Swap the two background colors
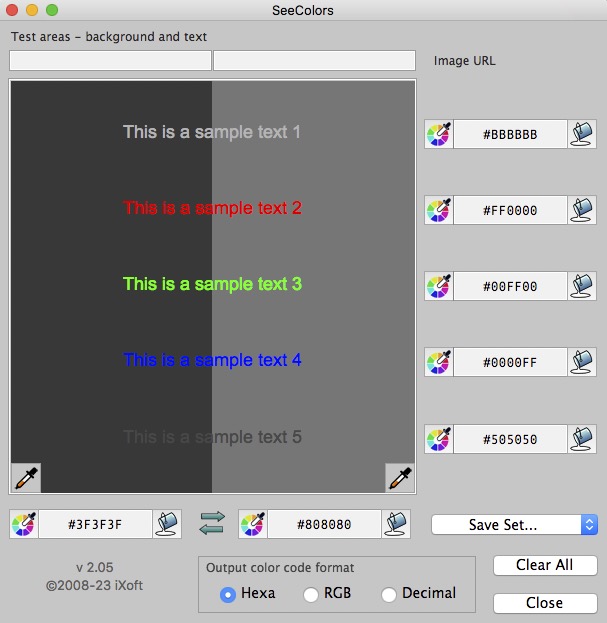607x623 pixels. tap(212, 523)
